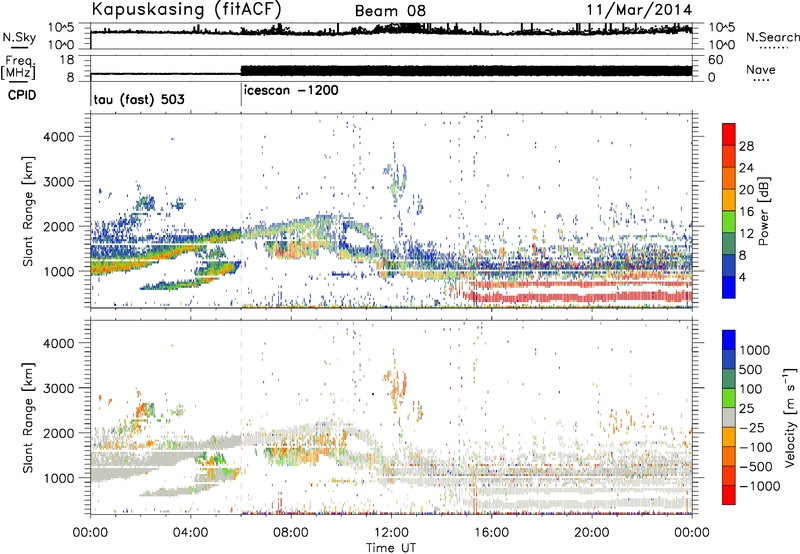Click the '3000' tick in the velocity panel
The height and width of the screenshot is (554, 800).
pos(58,388)
